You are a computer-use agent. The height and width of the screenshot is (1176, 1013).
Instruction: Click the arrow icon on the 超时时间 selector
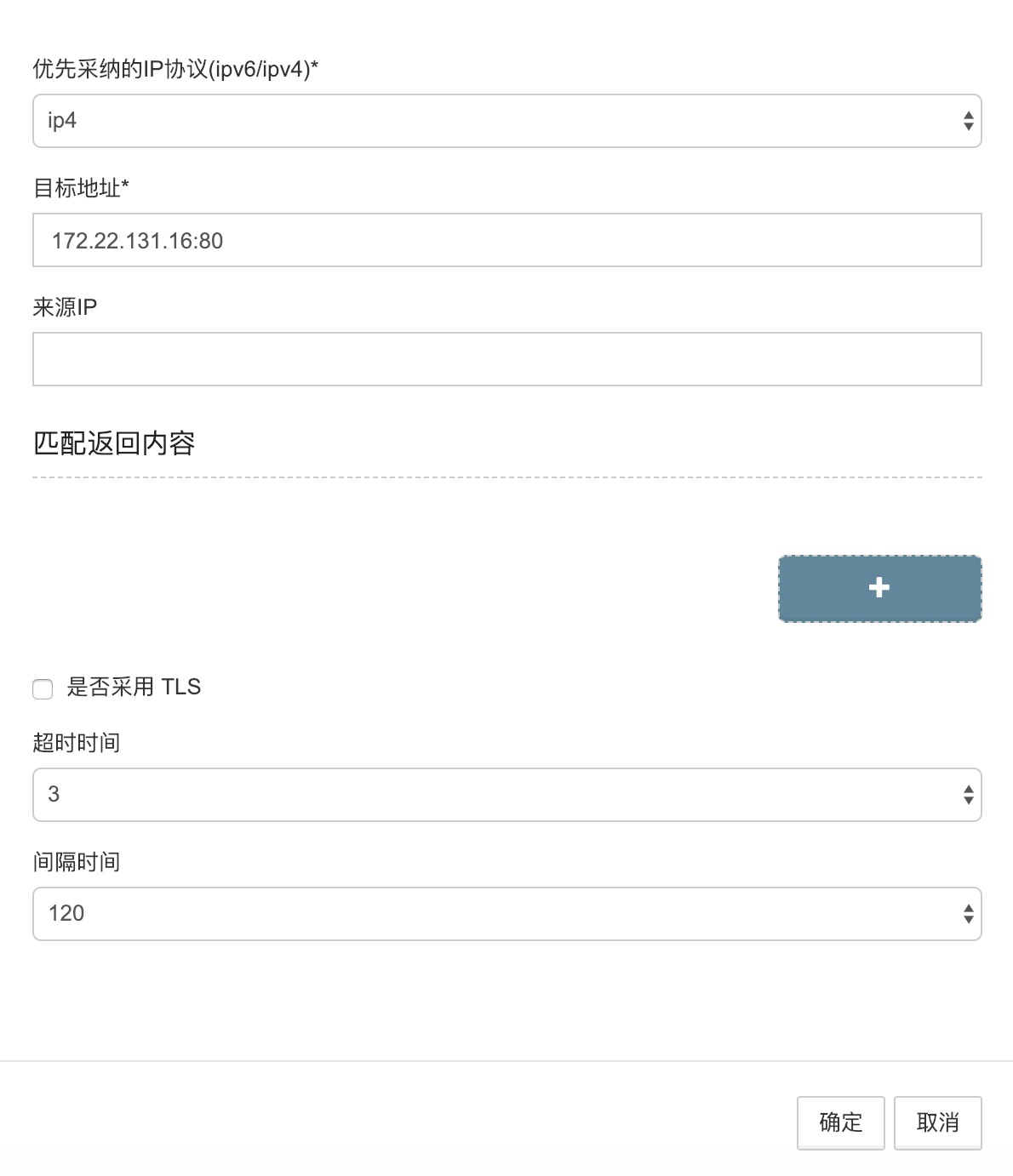(x=968, y=795)
